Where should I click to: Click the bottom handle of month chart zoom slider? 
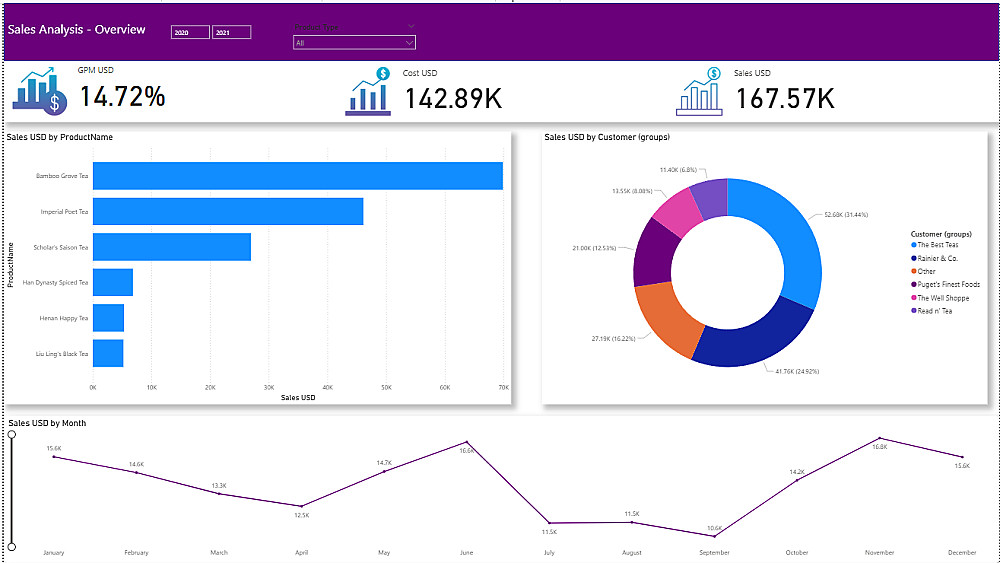click(11, 546)
